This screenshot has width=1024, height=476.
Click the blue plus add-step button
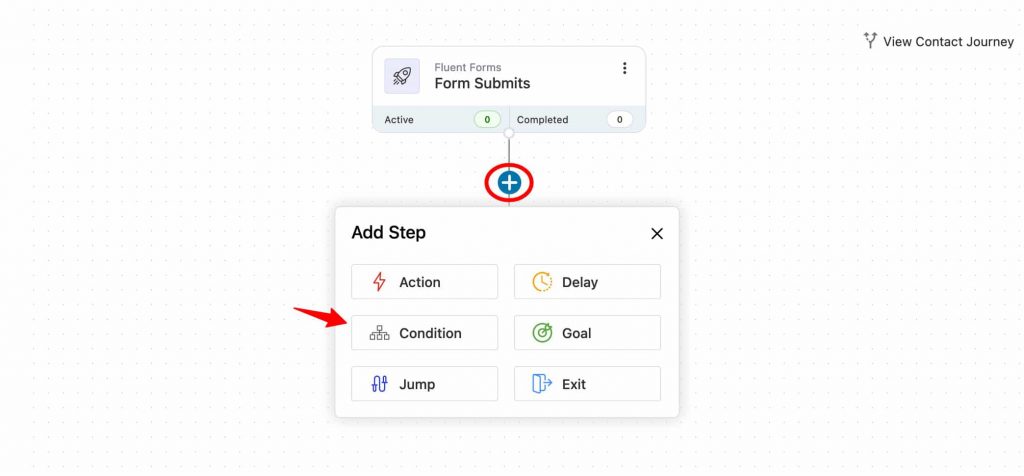(509, 183)
